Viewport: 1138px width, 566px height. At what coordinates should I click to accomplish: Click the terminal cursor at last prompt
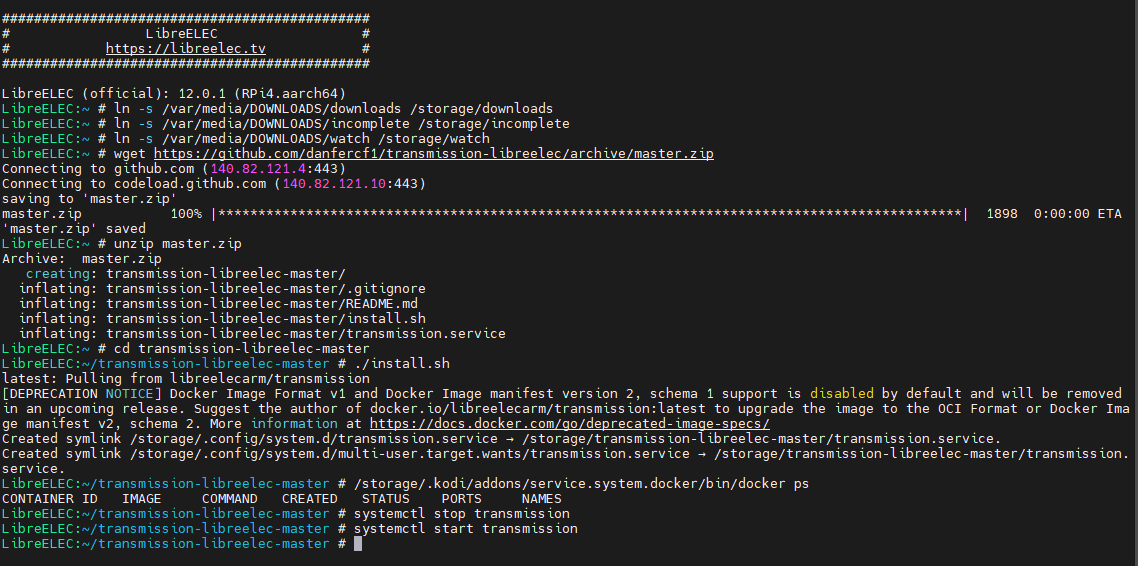pos(357,544)
